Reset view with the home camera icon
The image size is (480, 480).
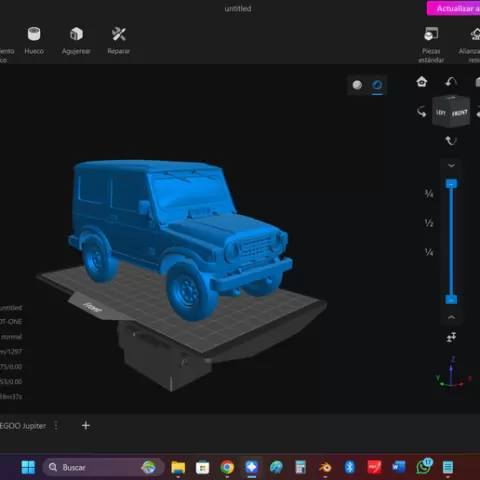pyautogui.click(x=422, y=82)
